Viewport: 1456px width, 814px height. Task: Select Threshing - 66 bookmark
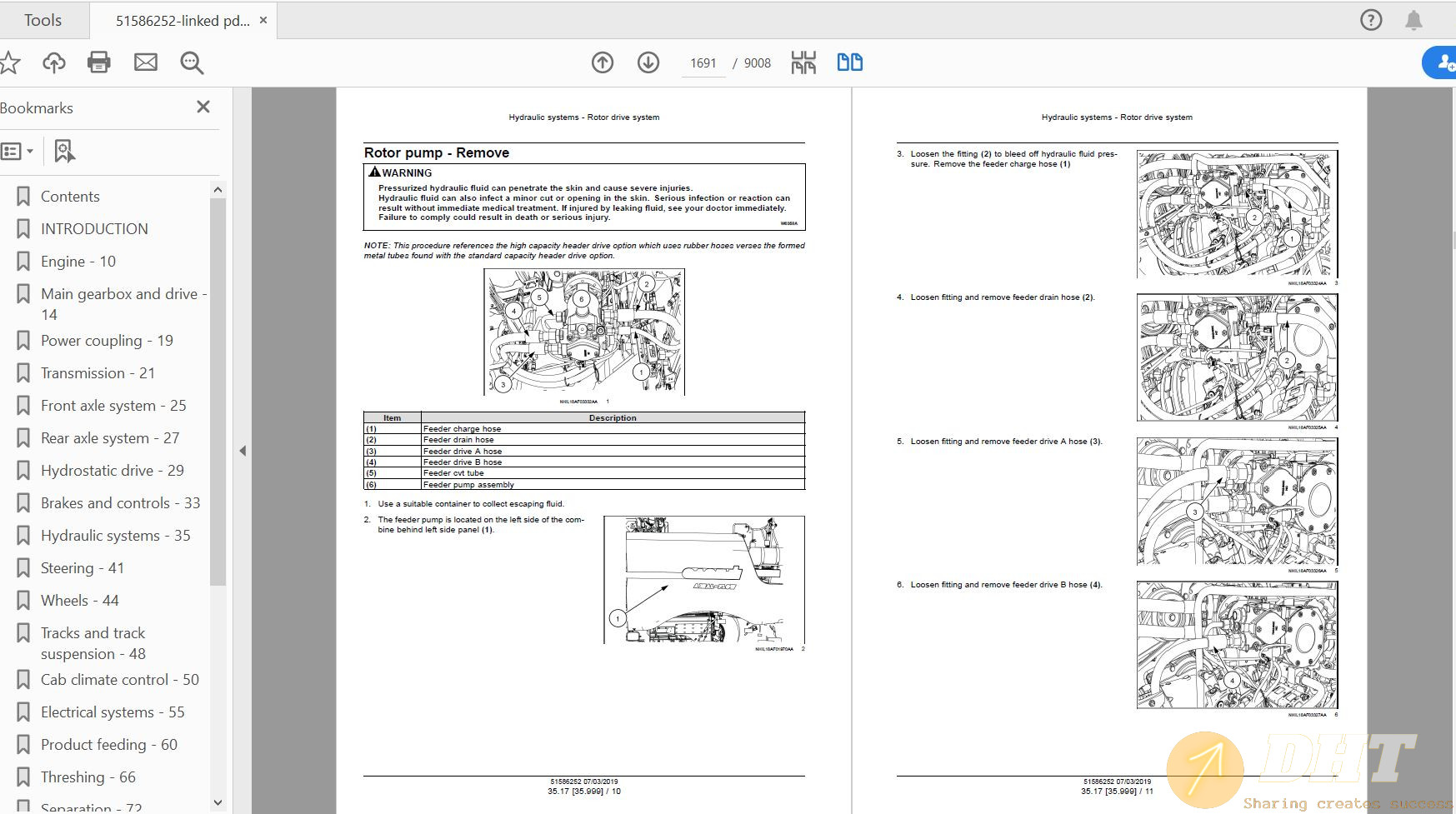tap(88, 777)
